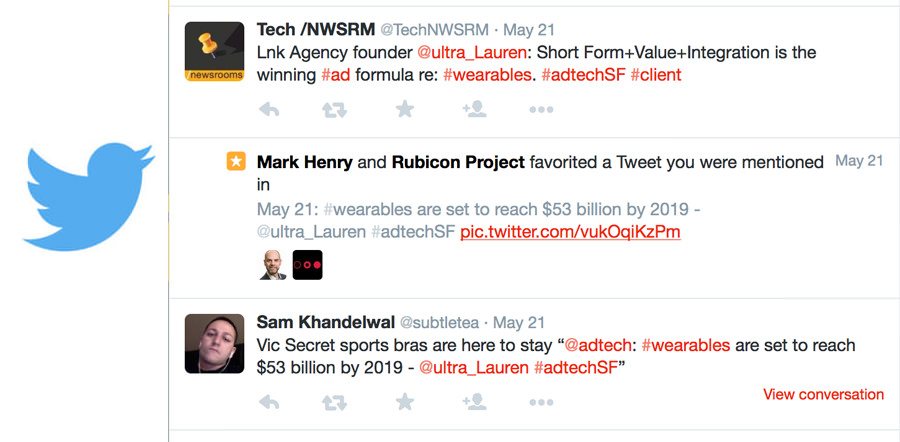Click the blue Twitter bird logo
900x442 pixels.
[90, 194]
